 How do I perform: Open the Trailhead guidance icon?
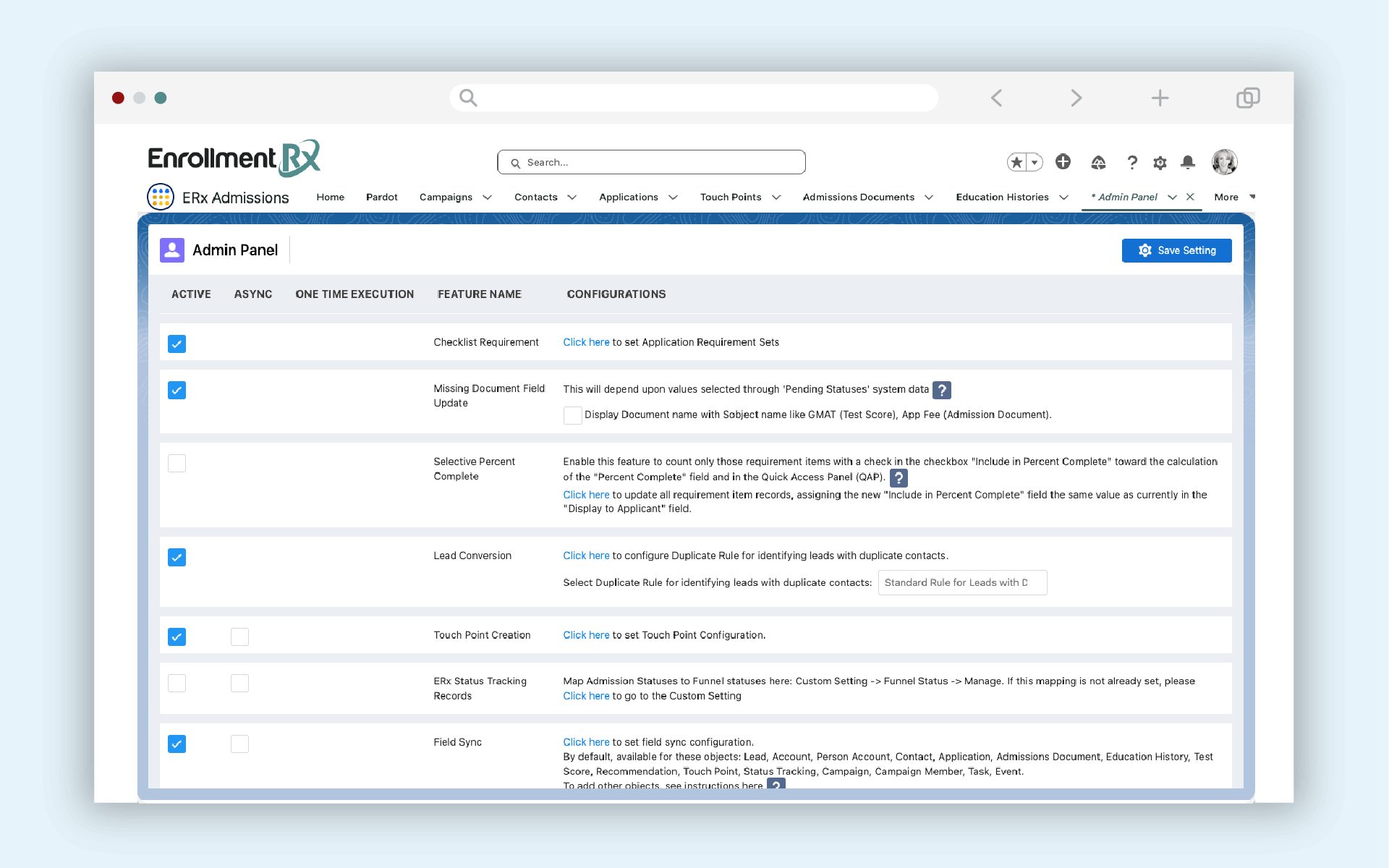[x=1098, y=163]
